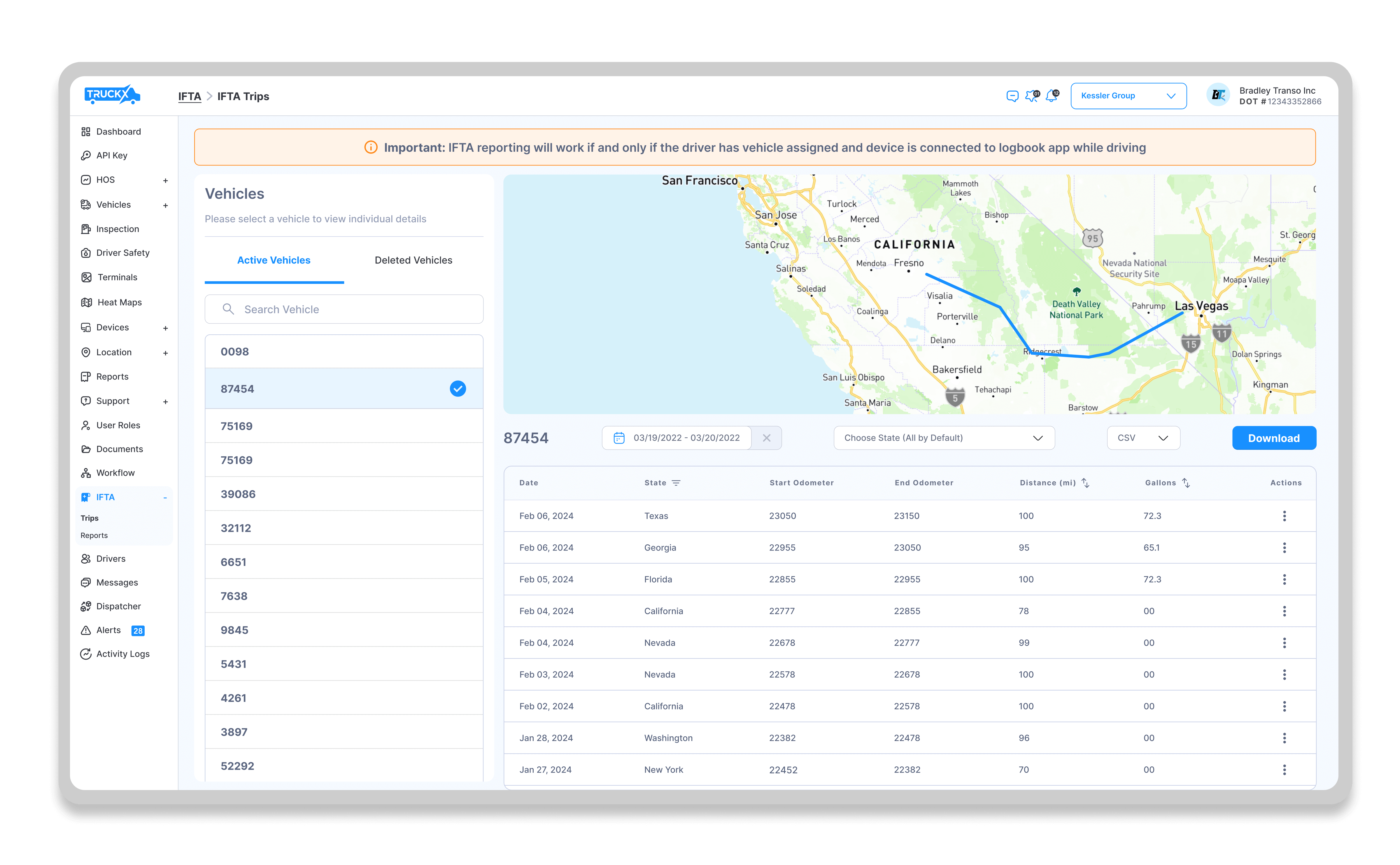This screenshot has height=865, width=1400.
Task: Expand the Kessler Group selector
Action: (1128, 95)
